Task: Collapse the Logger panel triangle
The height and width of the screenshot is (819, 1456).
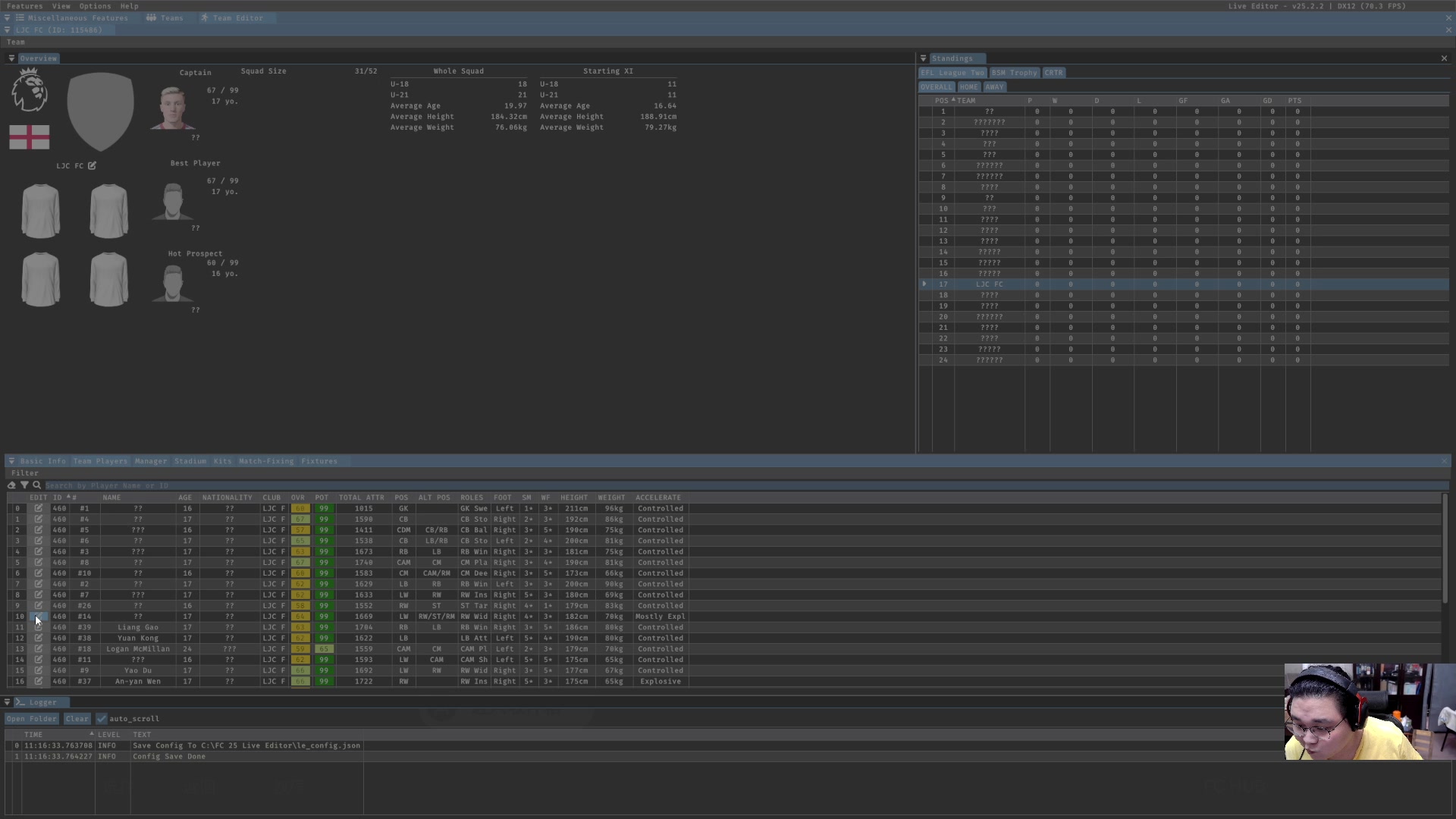Action: click(8, 702)
